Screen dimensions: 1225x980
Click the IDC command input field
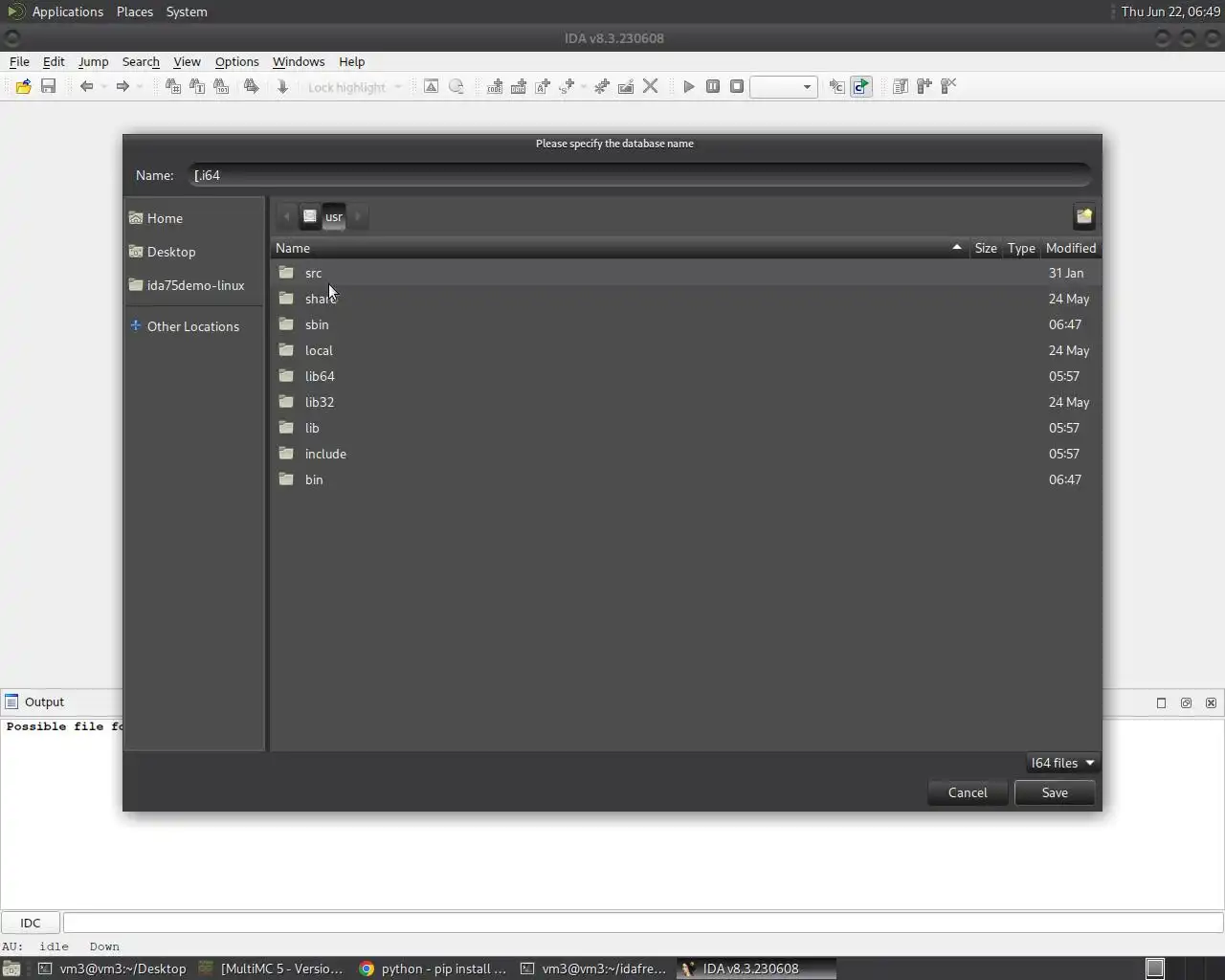[x=642, y=923]
